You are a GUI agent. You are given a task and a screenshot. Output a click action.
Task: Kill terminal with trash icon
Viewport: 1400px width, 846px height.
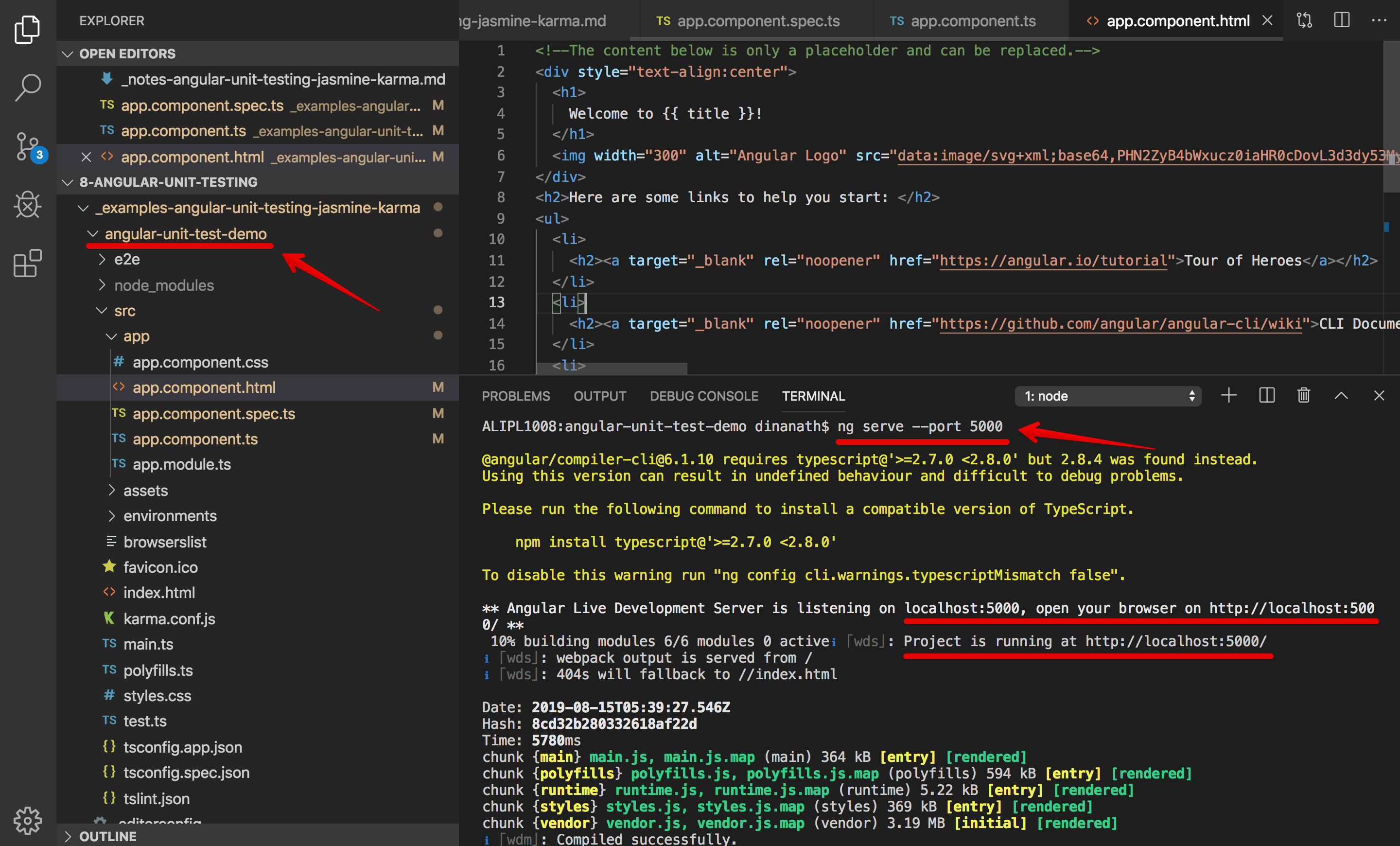pos(1303,395)
